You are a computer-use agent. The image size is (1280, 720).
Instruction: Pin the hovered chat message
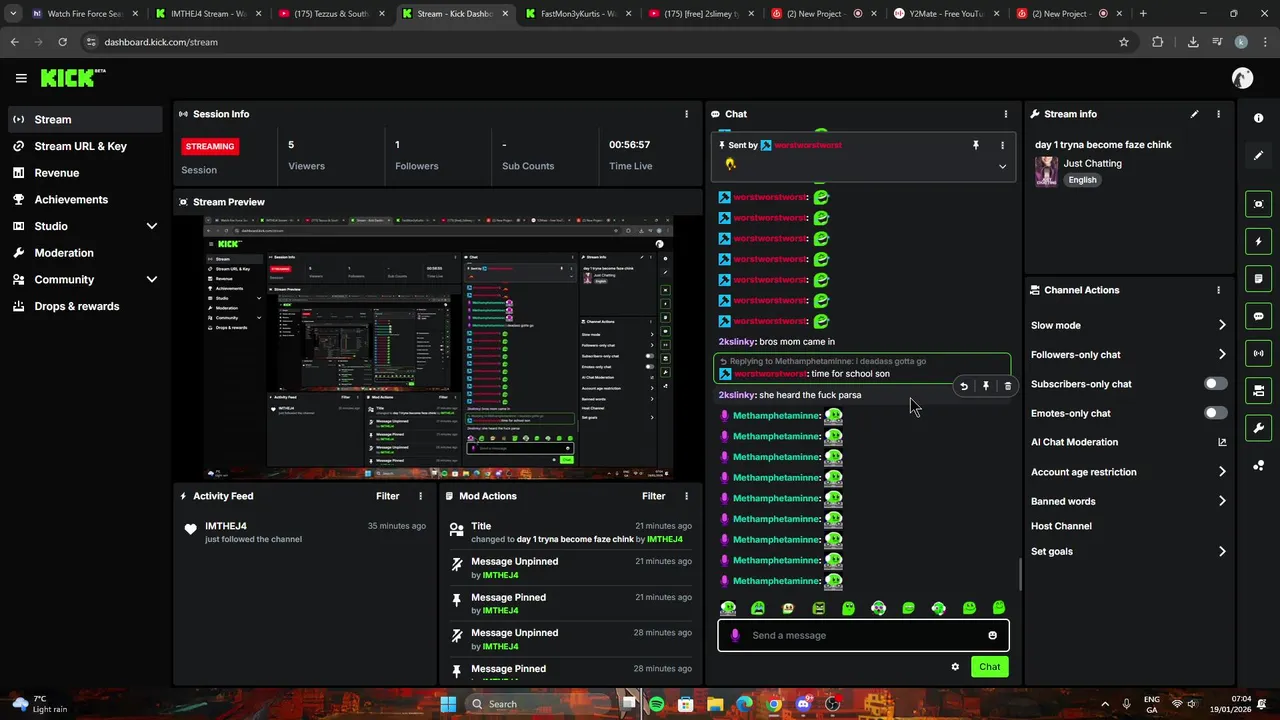click(986, 386)
